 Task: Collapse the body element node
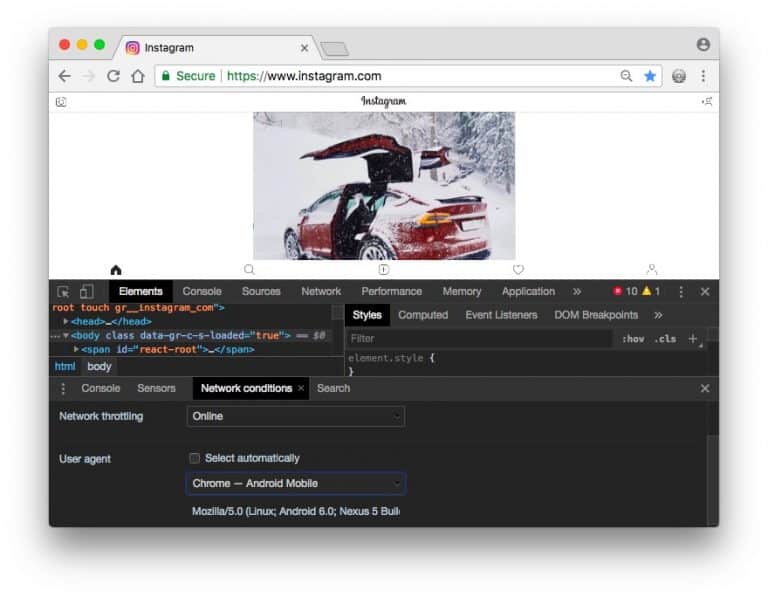[66, 335]
